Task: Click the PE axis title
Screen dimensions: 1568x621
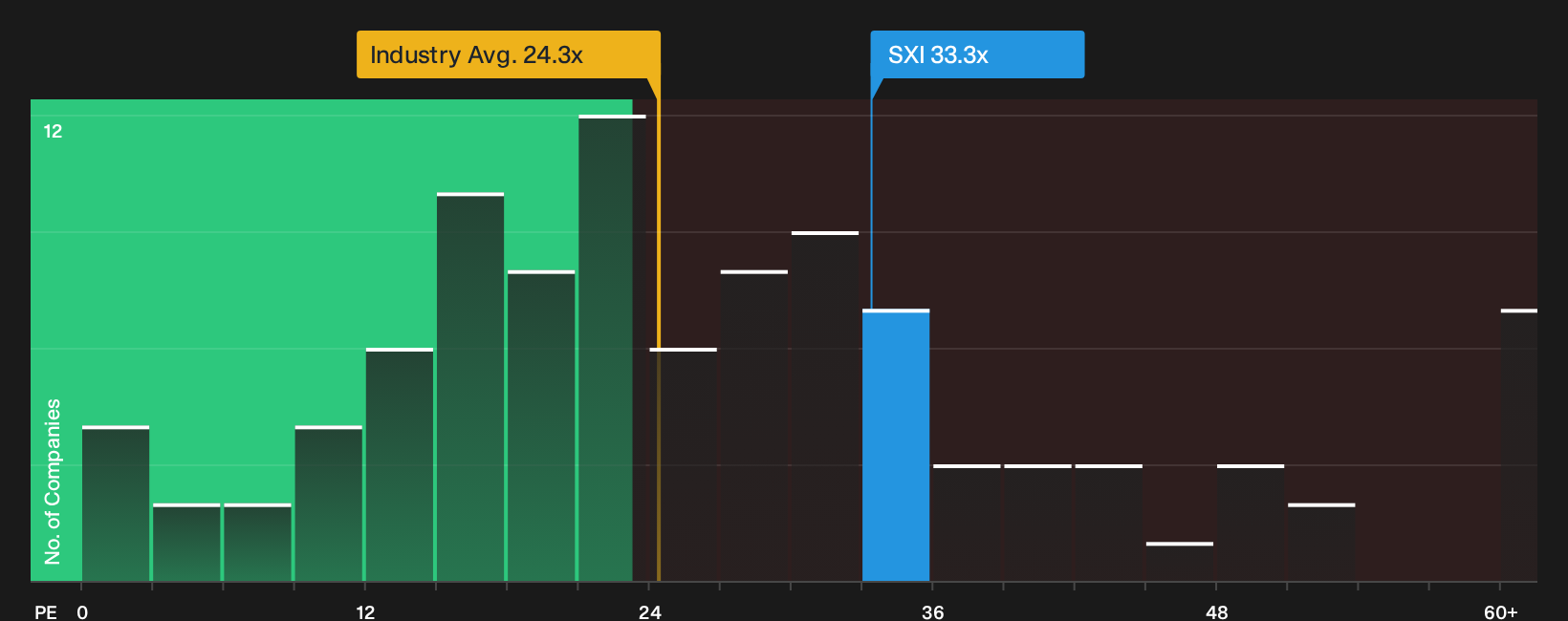Action: click(x=46, y=611)
